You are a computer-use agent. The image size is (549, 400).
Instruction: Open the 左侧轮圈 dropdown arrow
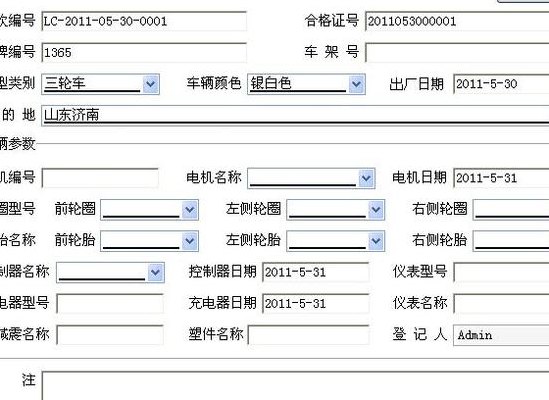376,209
